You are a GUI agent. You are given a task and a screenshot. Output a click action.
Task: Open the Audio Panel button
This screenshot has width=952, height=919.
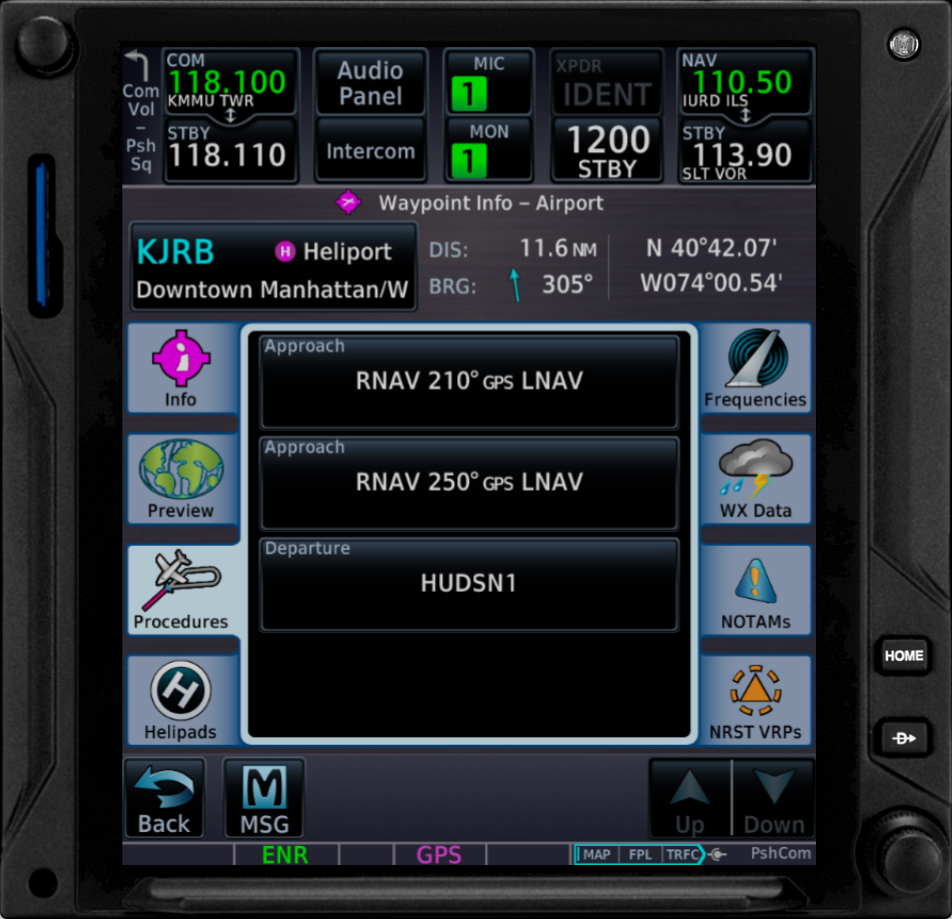[x=370, y=83]
